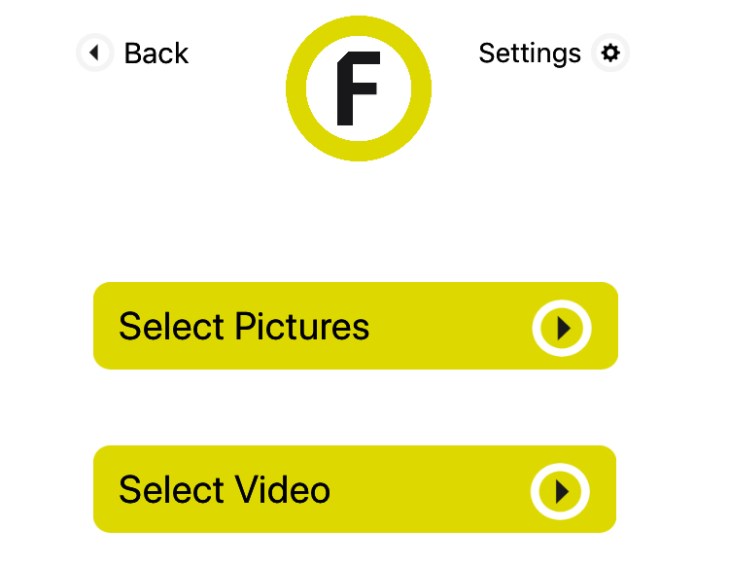The width and height of the screenshot is (729, 565).
Task: Click the yellow ring of the logo
Action: 299,89
